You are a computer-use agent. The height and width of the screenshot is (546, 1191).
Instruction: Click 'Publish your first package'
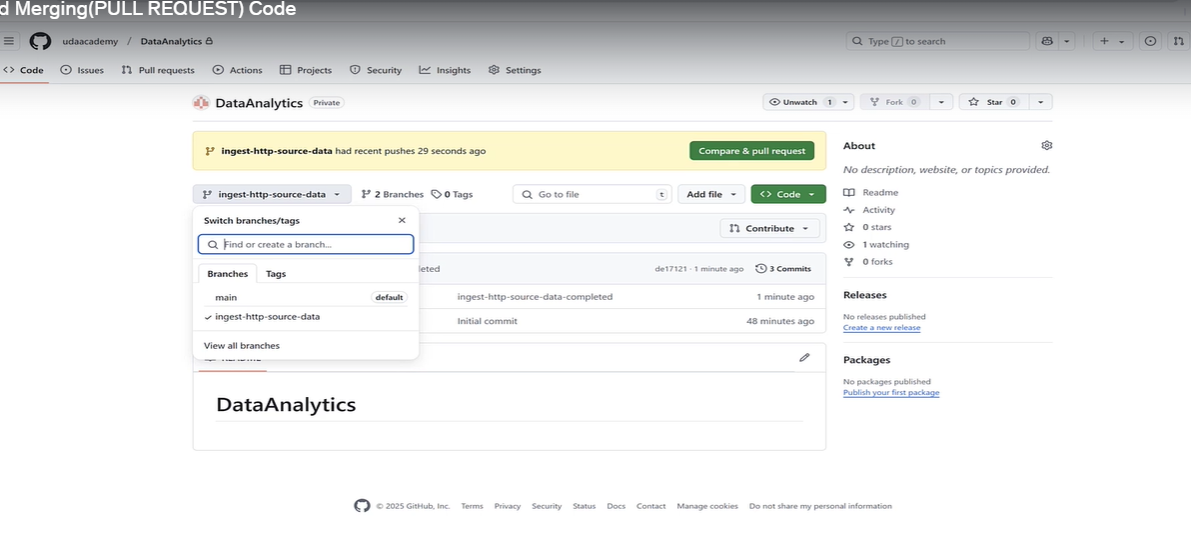891,393
